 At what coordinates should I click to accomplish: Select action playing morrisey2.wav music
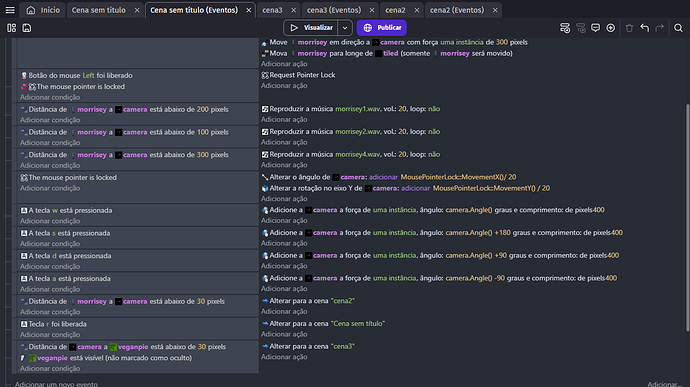click(x=351, y=132)
